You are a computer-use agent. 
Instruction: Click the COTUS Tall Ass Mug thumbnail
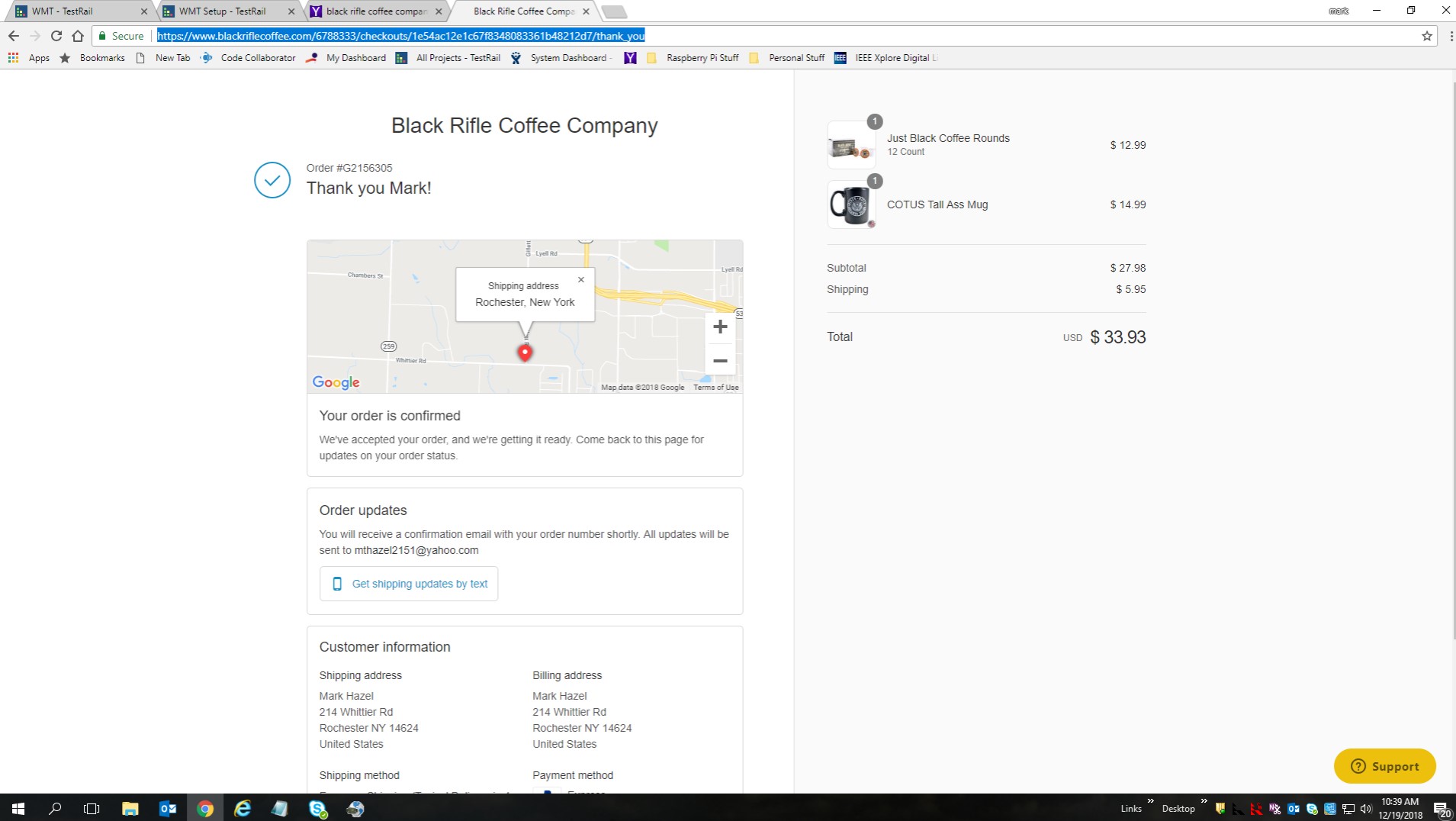[851, 204]
